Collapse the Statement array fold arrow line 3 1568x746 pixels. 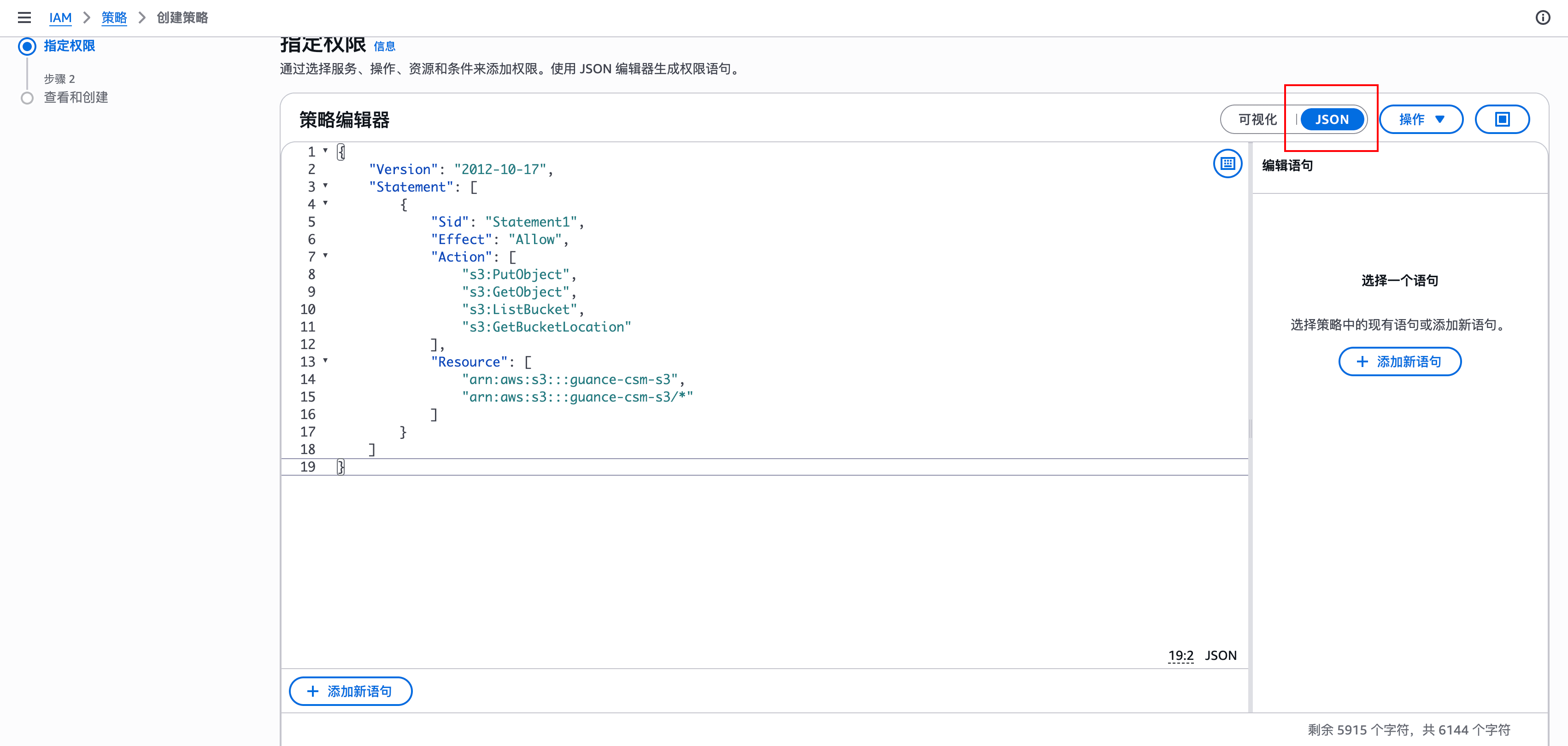pyautogui.click(x=326, y=186)
